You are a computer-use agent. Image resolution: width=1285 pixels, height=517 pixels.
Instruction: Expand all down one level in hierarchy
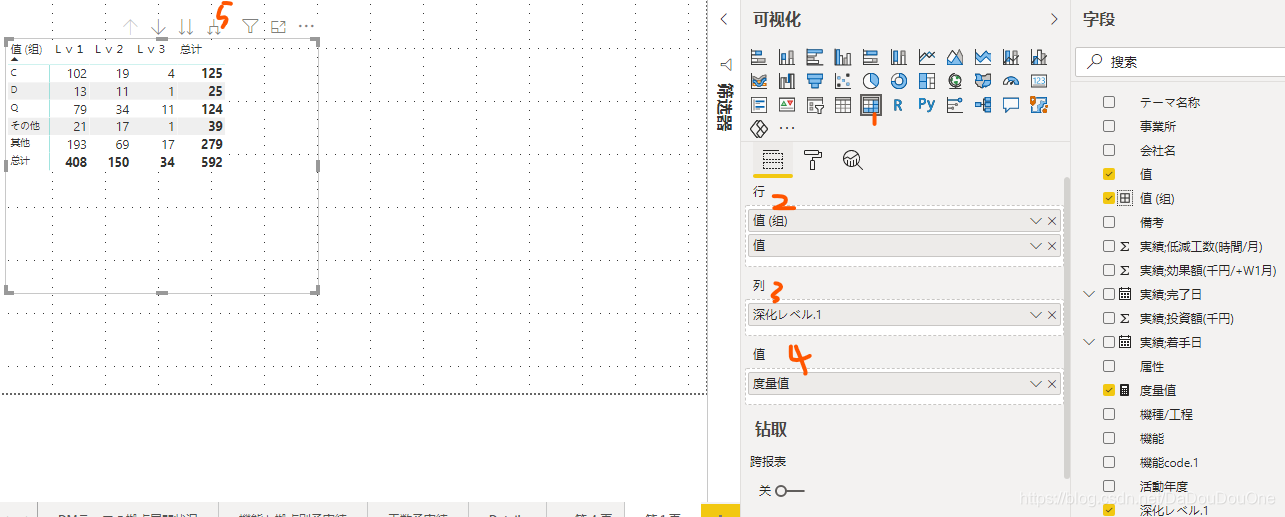(x=214, y=27)
